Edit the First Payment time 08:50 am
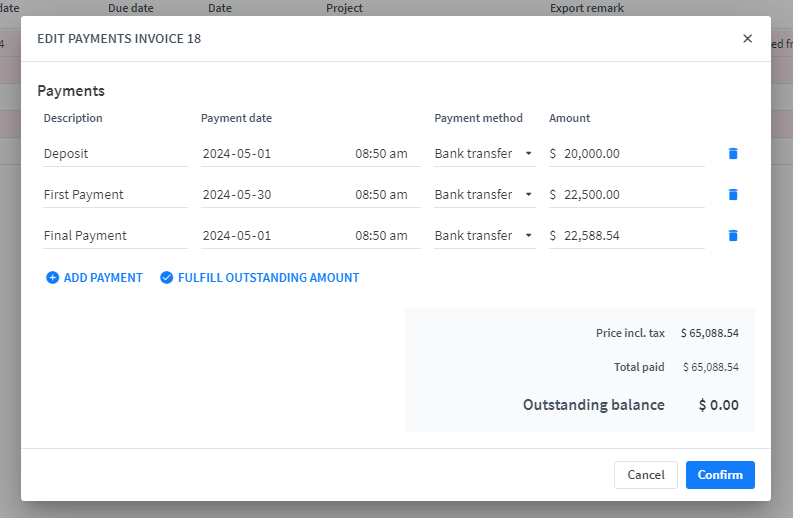This screenshot has width=793, height=518. pyautogui.click(x=381, y=194)
